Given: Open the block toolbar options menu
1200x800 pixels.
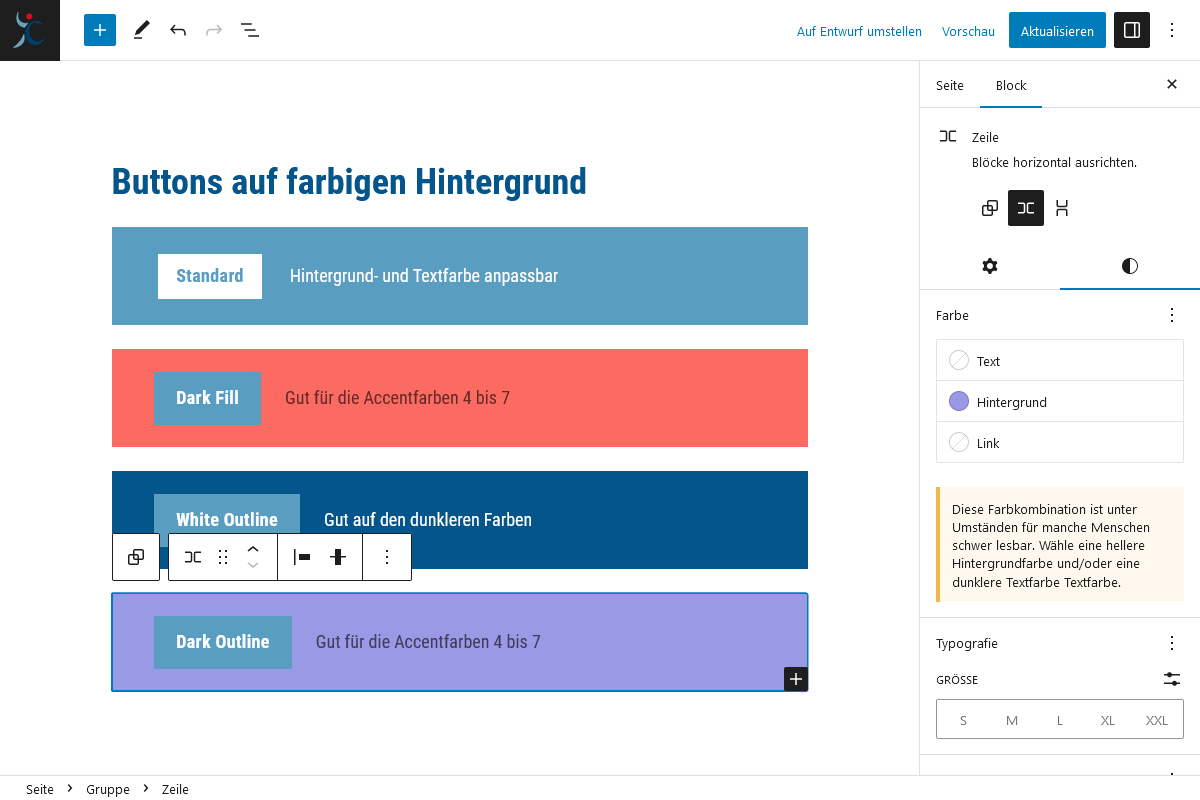Looking at the screenshot, I should 387,557.
